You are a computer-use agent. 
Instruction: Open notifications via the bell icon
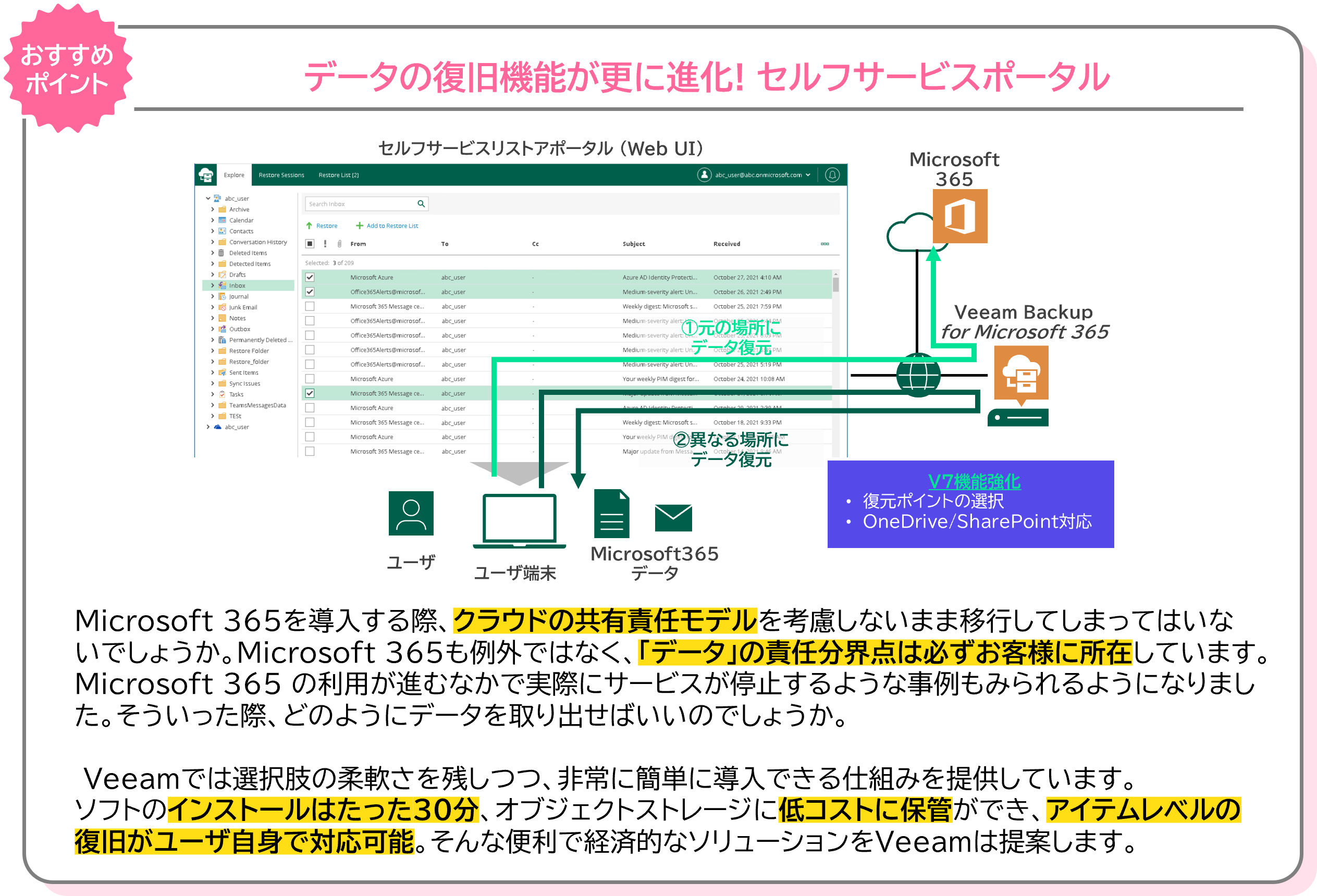point(832,175)
